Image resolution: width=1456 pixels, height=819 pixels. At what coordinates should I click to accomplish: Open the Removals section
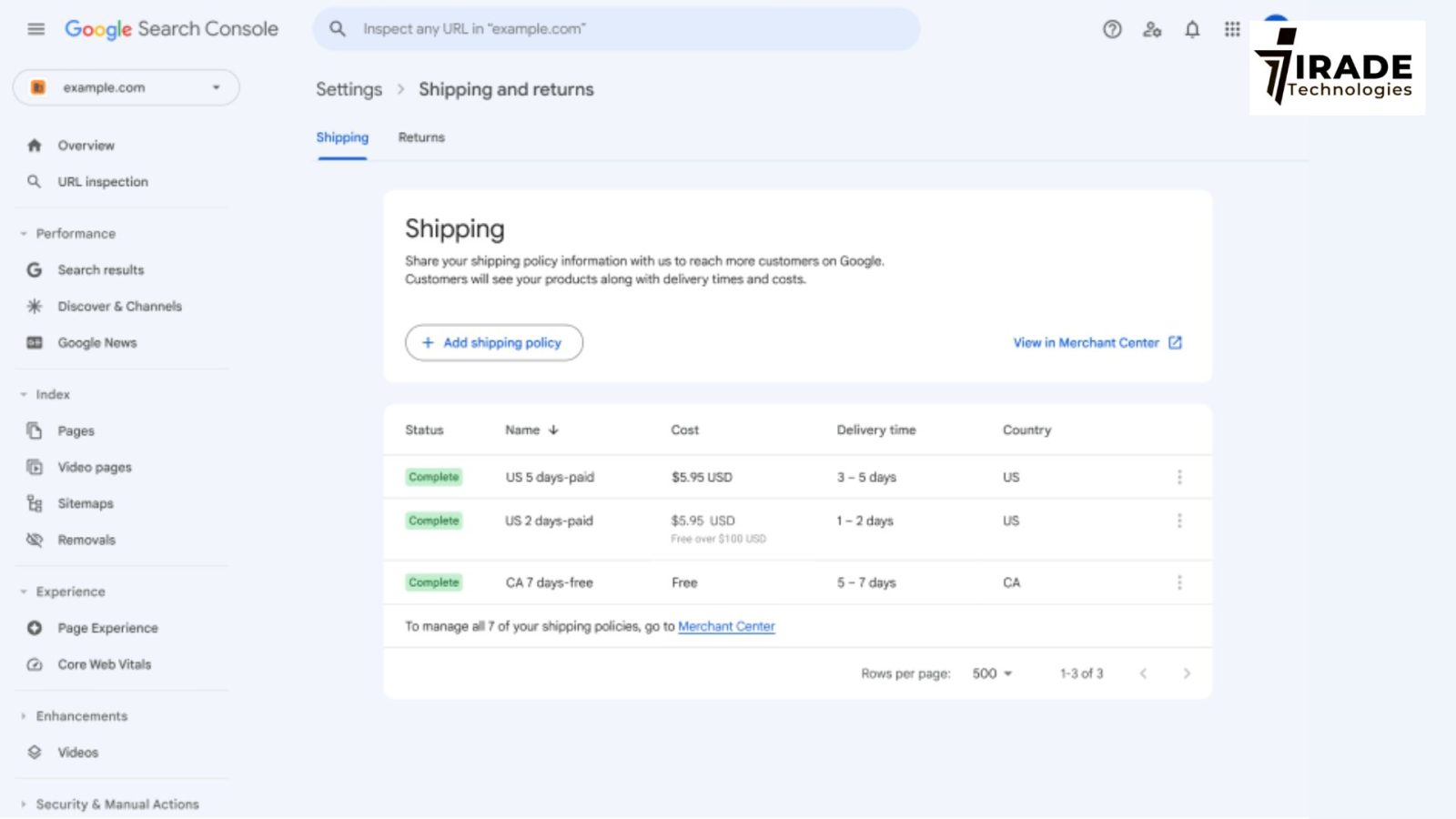[x=86, y=539]
